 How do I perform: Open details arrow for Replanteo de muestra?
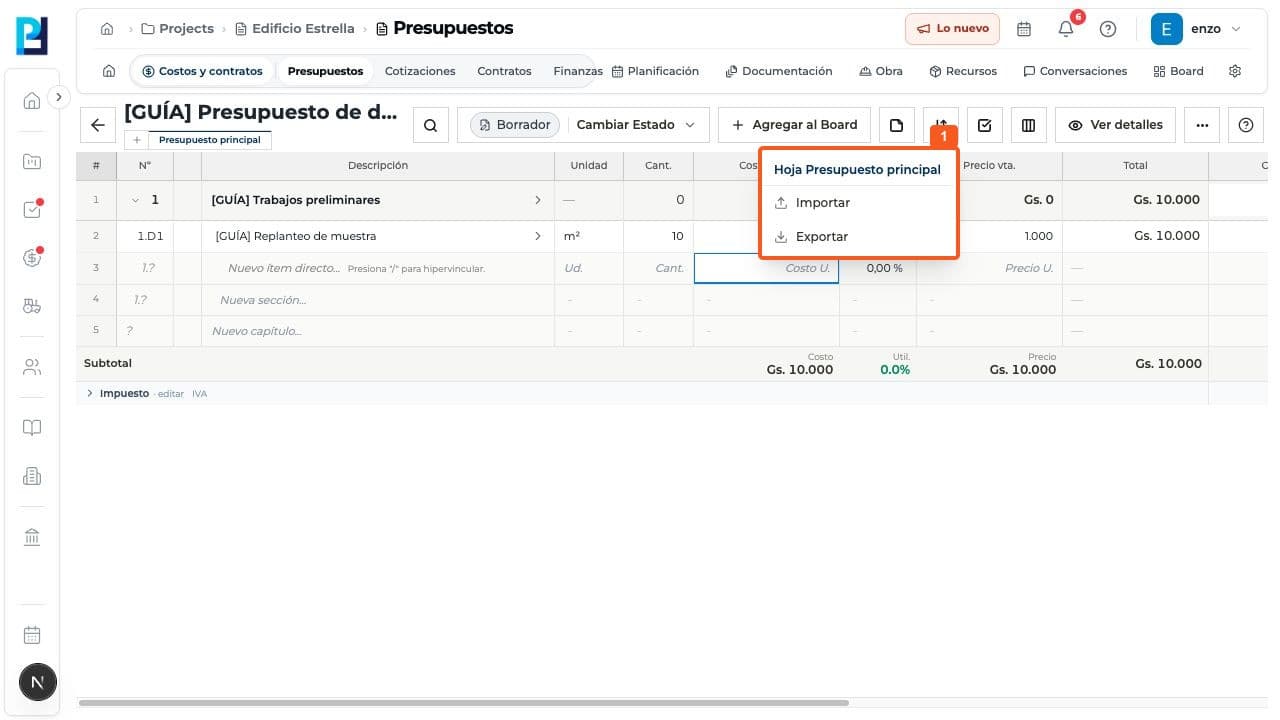[538, 236]
